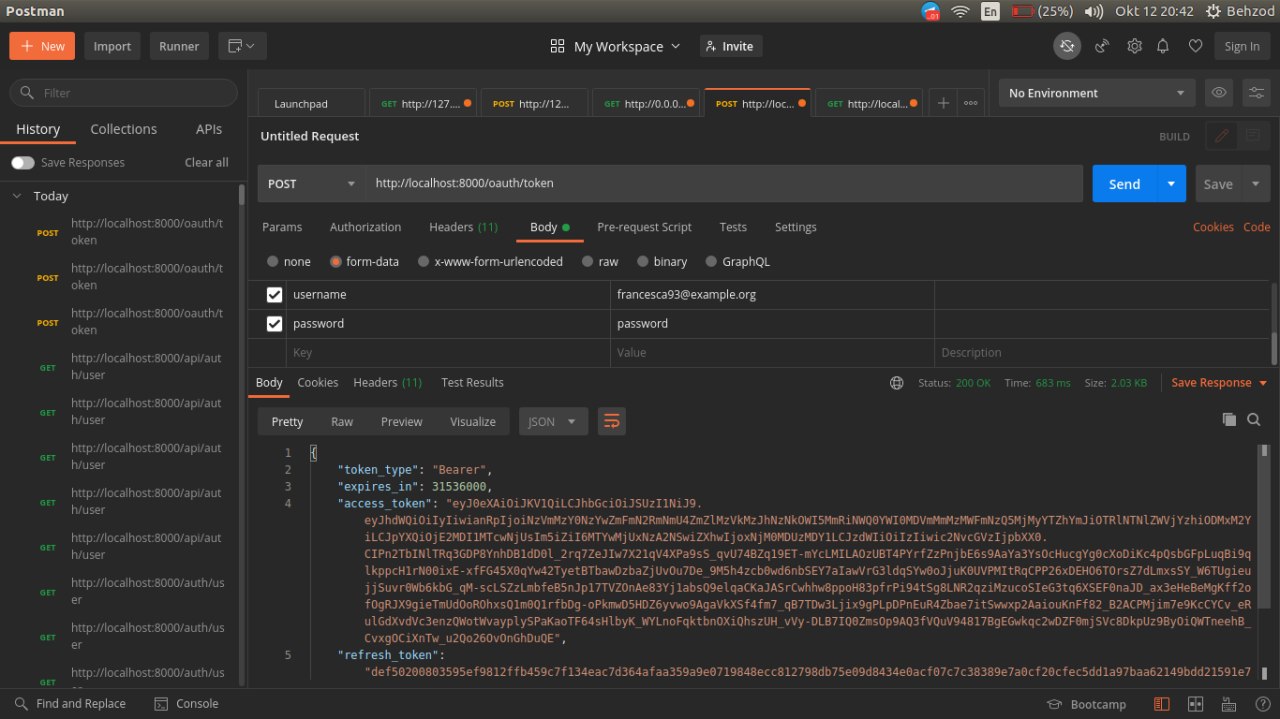Viewport: 1280px width, 719px height.
Task: Open the Pre-request Script tab
Action: pyautogui.click(x=644, y=227)
